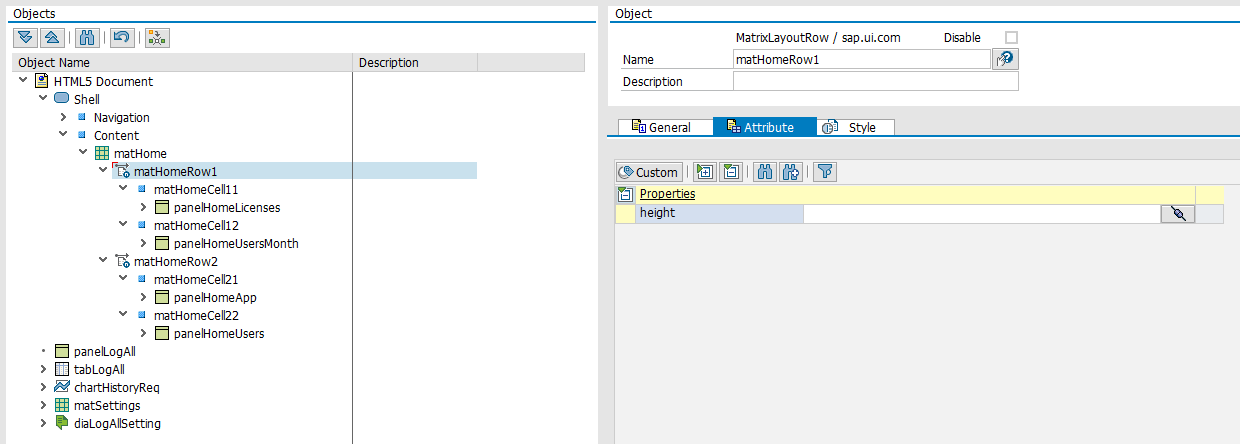Viewport: 1240px width, 444px height.
Task: Click the Collapse All icon in Objects toolbar
Action: pyautogui.click(x=52, y=37)
